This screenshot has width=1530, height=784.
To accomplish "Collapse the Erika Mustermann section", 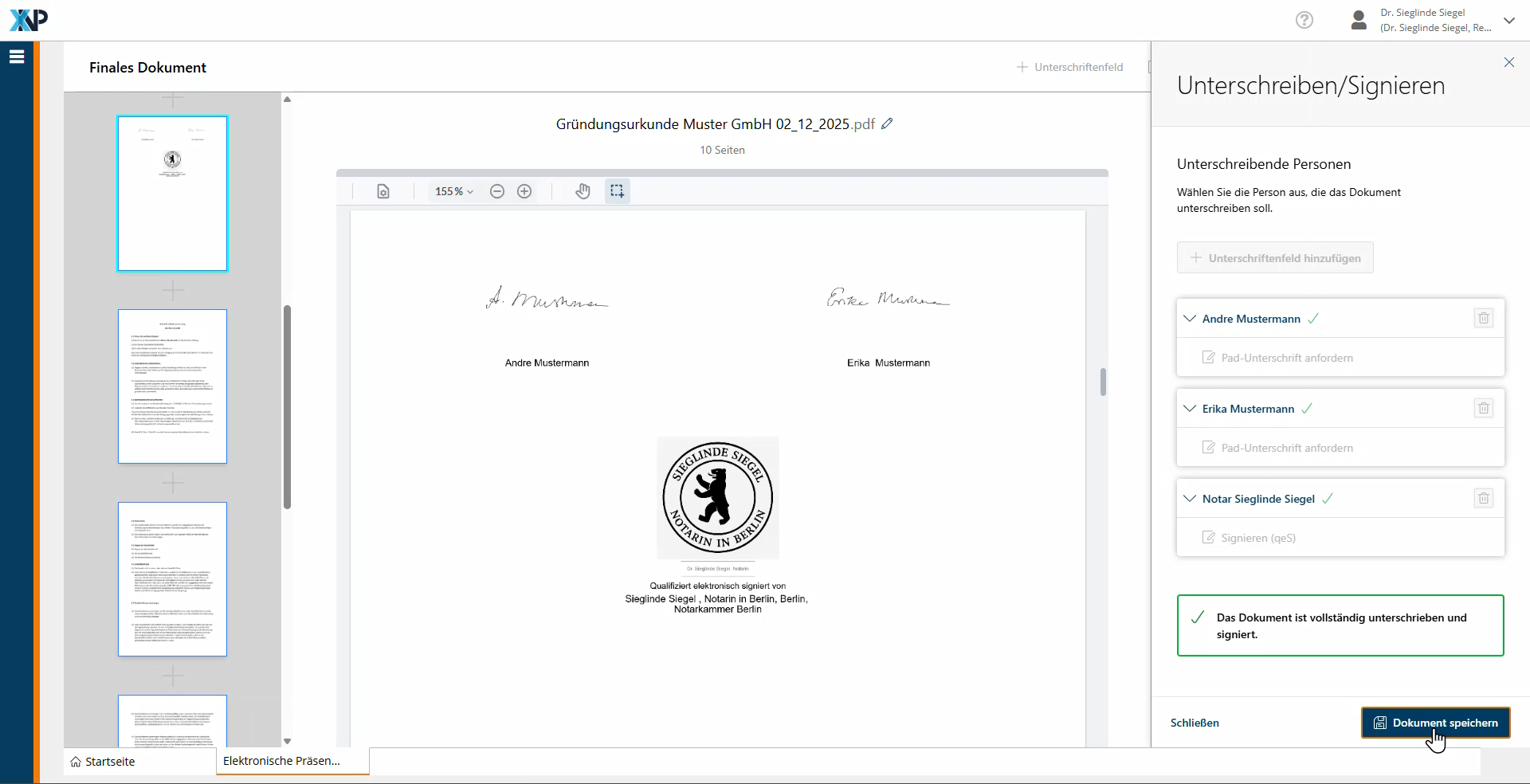I will (x=1190, y=409).
